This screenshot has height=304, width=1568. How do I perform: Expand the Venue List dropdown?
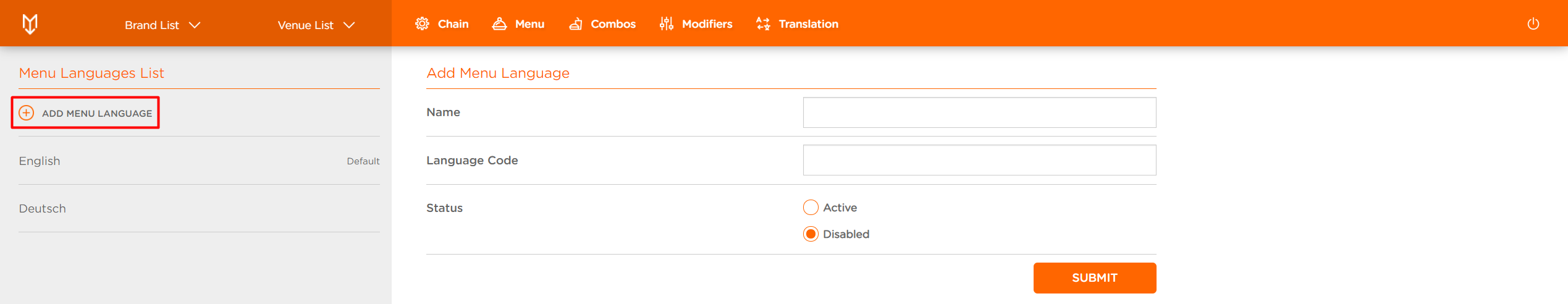coord(316,25)
